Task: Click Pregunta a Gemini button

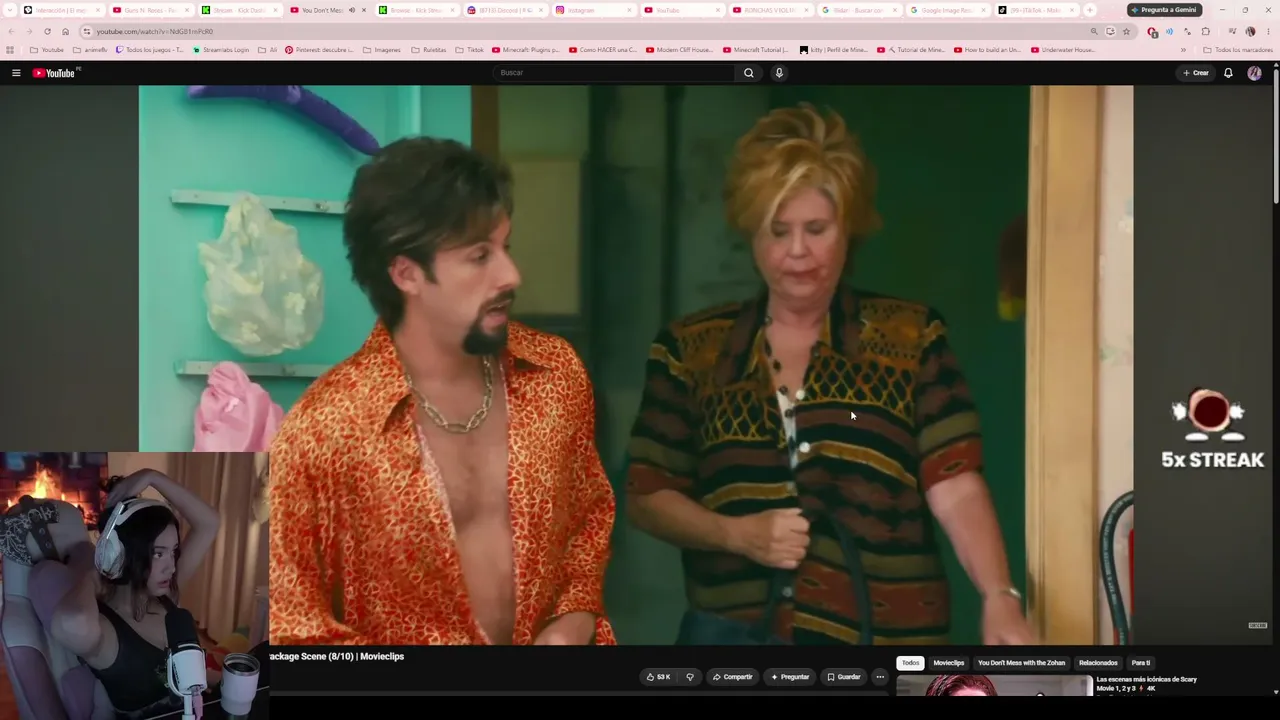Action: [x=1164, y=10]
